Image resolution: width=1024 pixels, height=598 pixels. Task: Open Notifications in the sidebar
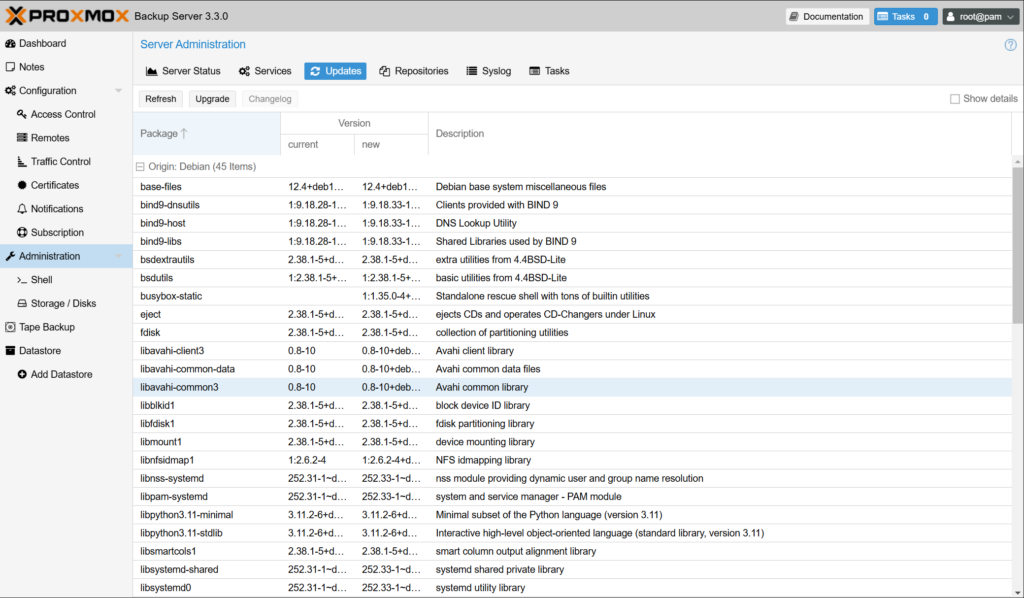57,209
